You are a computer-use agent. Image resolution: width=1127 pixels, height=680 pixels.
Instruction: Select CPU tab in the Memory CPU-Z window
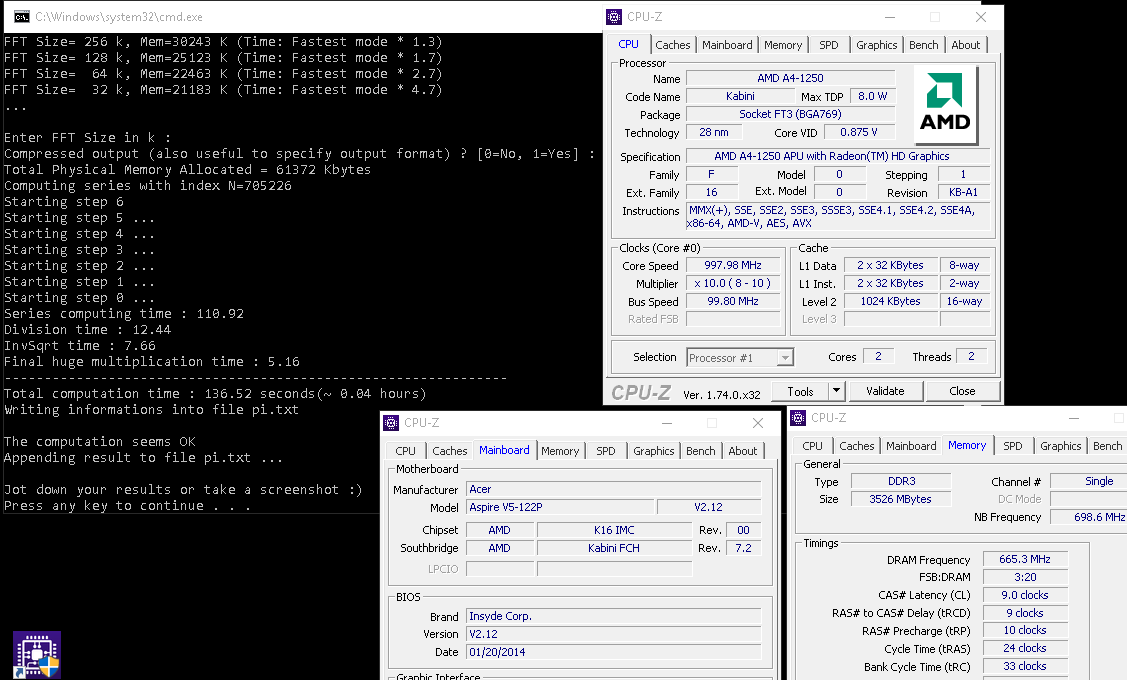(812, 446)
